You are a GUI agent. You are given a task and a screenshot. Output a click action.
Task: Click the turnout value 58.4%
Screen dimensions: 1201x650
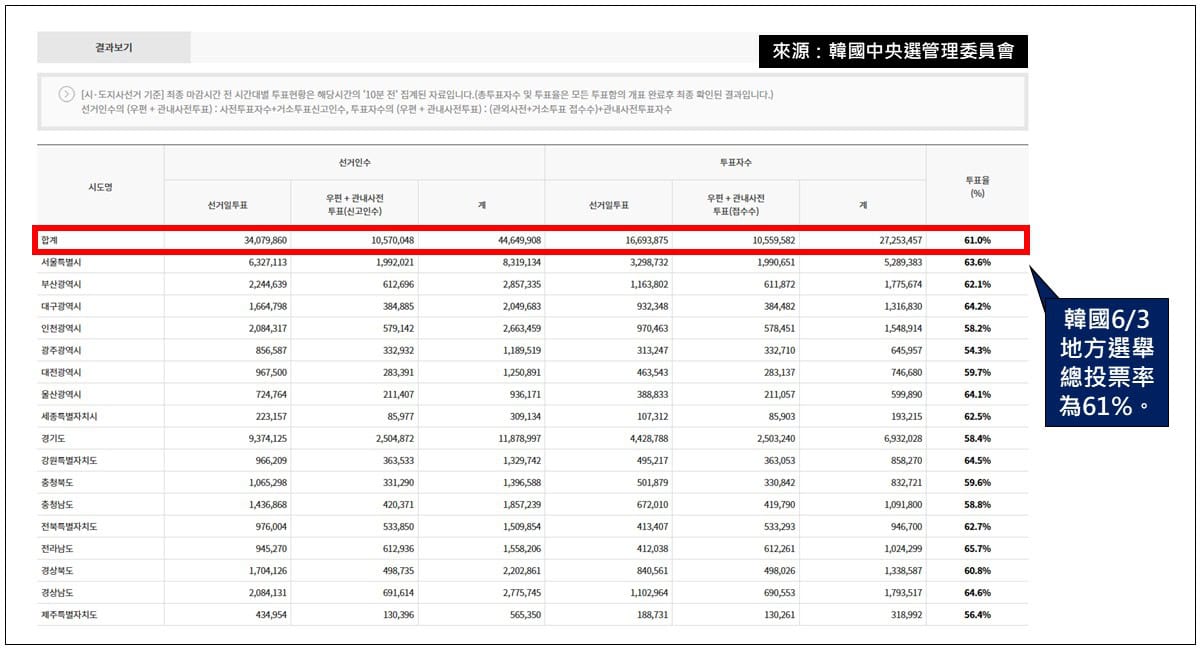[x=977, y=439]
